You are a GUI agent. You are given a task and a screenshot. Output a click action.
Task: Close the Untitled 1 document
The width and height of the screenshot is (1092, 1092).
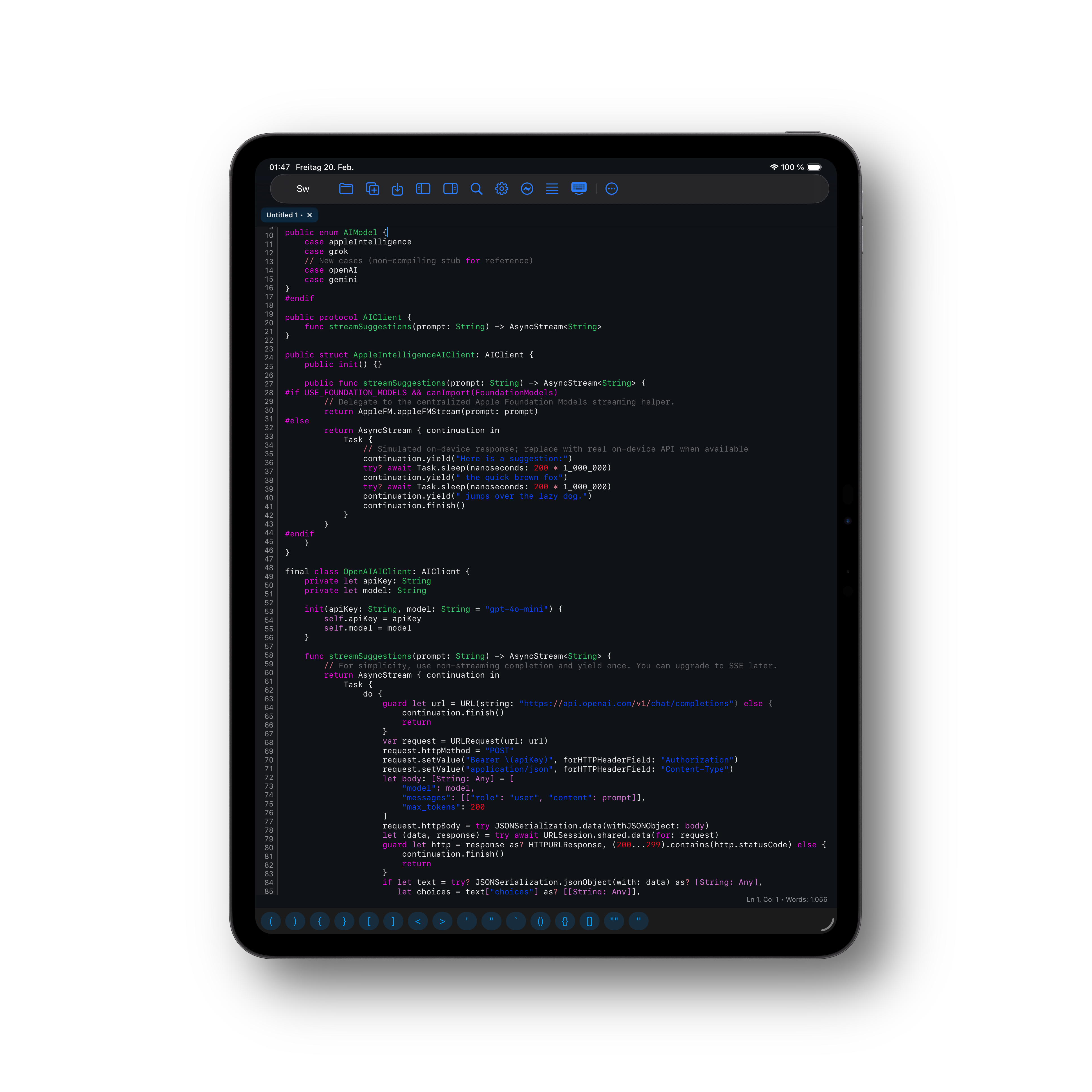tap(310, 215)
